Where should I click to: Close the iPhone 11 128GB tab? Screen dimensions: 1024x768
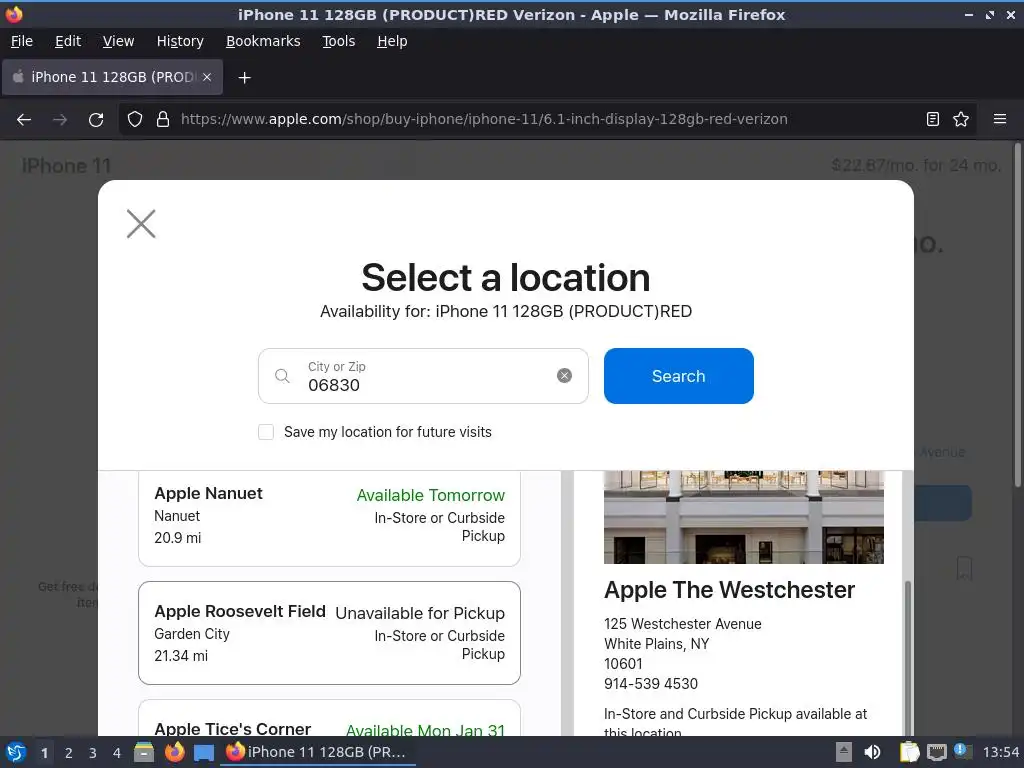207,77
